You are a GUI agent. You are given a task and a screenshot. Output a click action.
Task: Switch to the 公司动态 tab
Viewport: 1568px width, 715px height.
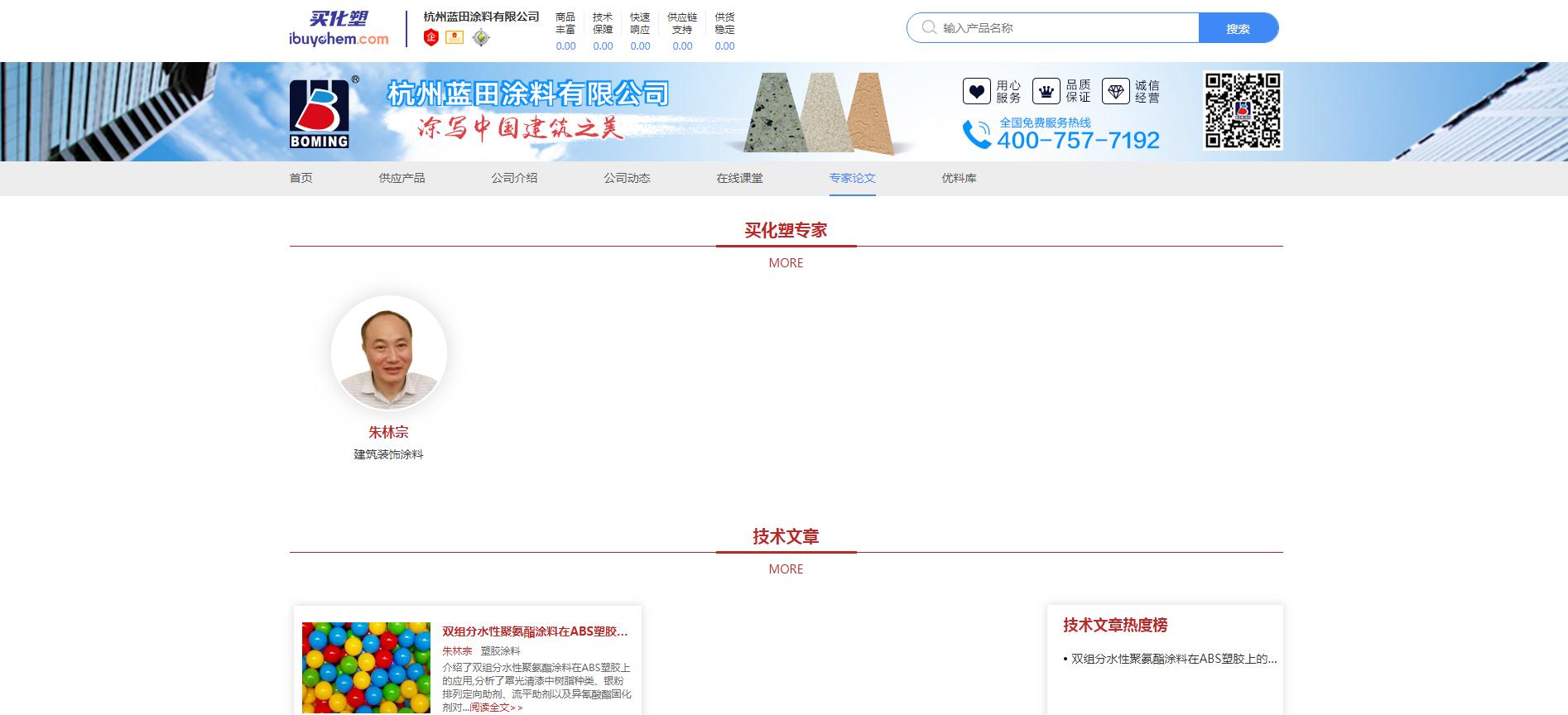tap(628, 178)
